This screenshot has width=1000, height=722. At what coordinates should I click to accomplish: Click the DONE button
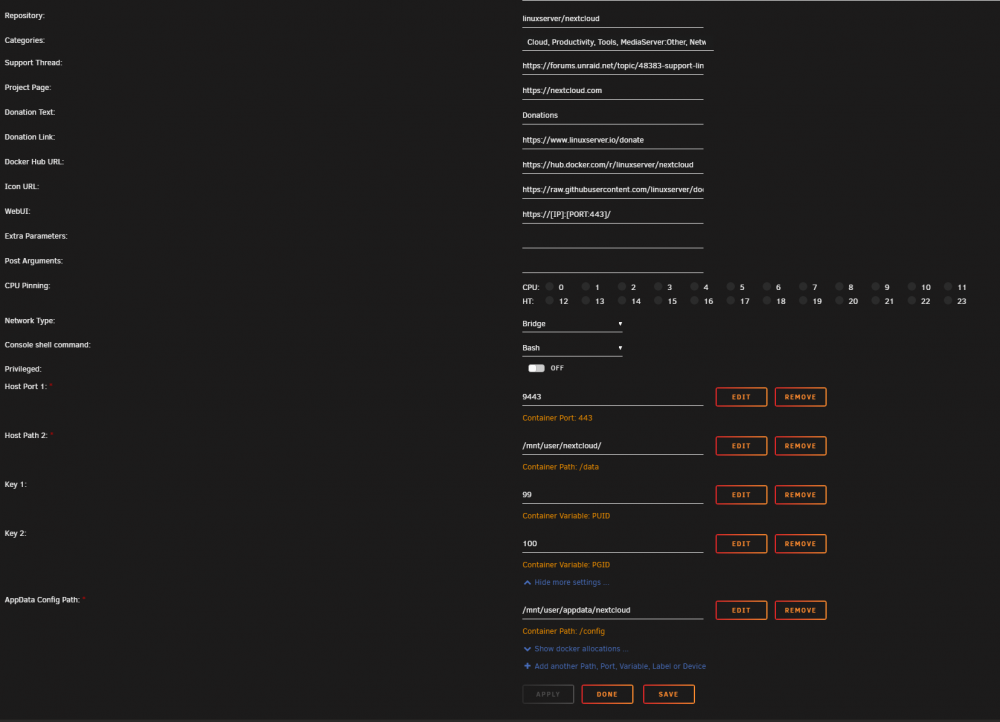pos(607,694)
